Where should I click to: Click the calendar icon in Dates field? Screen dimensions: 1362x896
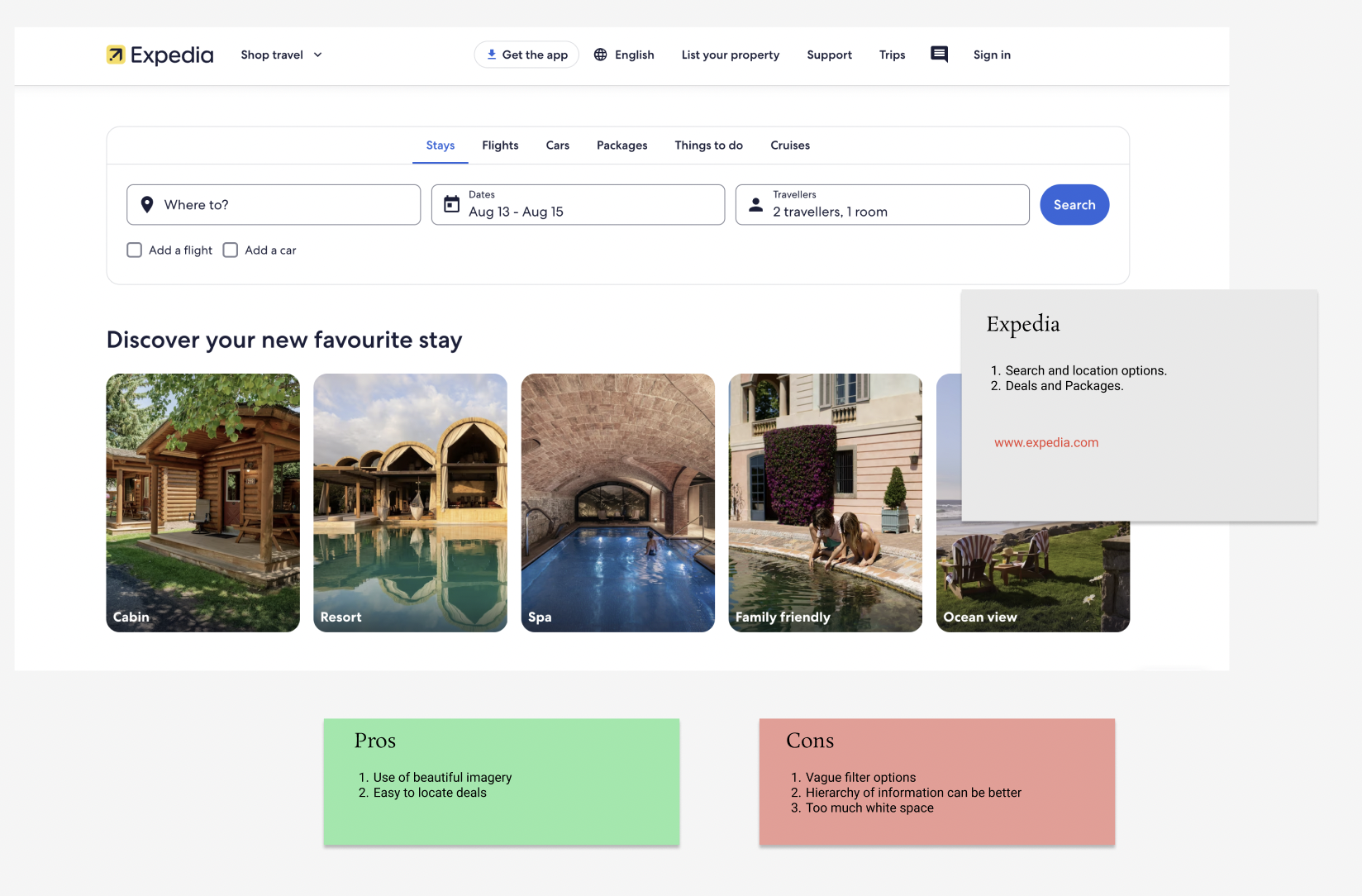click(452, 204)
